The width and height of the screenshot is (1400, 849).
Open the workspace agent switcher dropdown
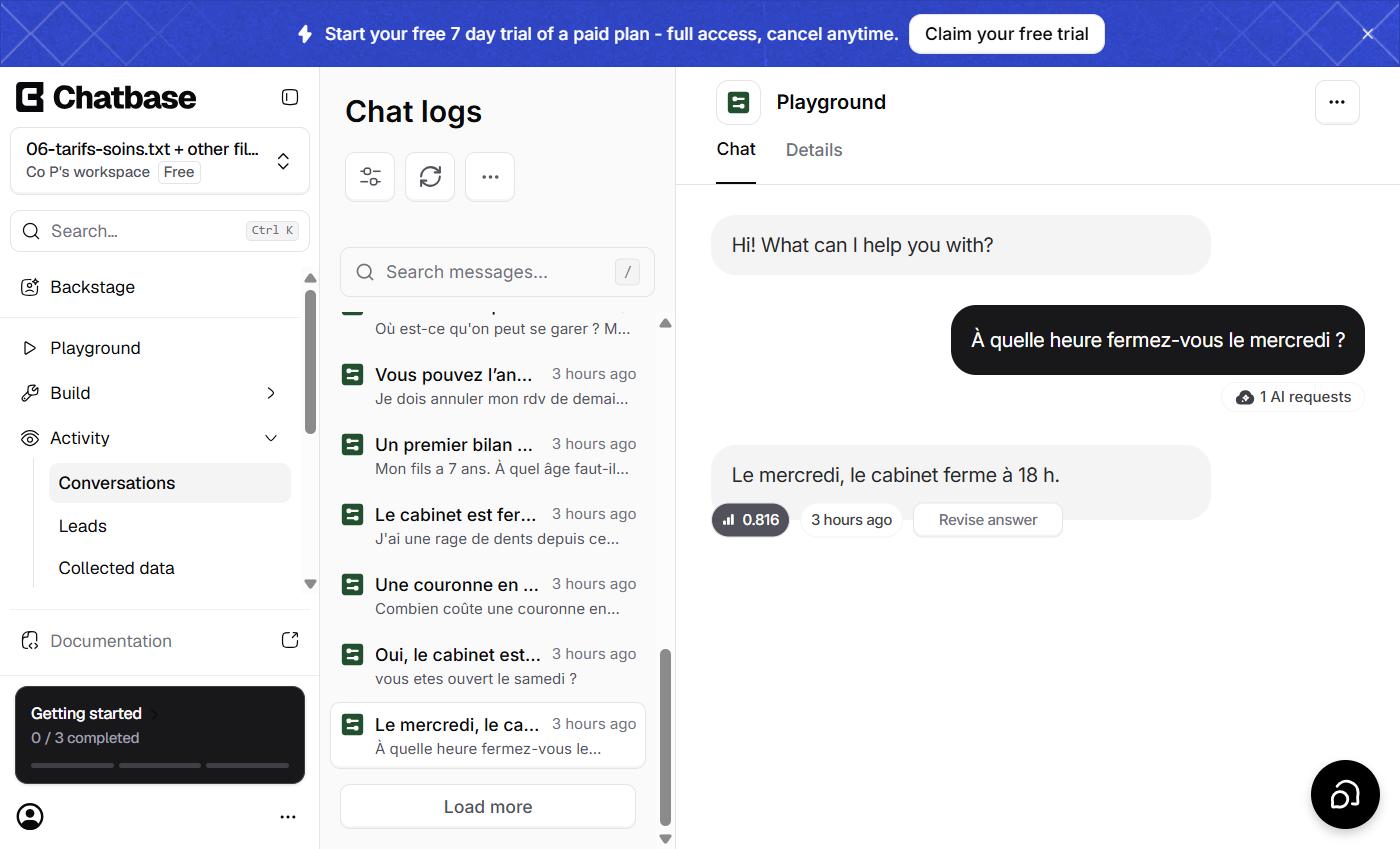click(x=160, y=161)
